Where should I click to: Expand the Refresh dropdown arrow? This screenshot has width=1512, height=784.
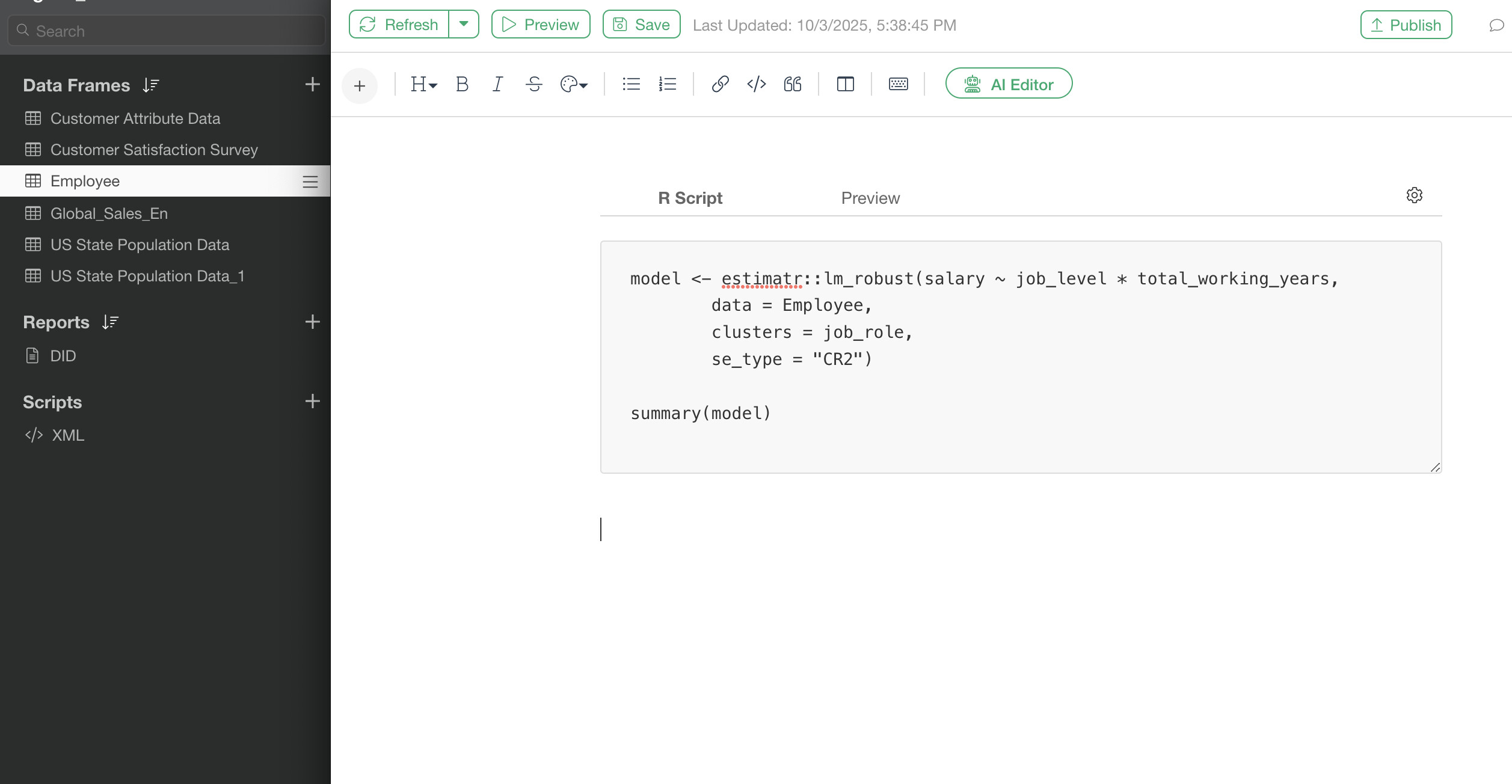coord(464,24)
